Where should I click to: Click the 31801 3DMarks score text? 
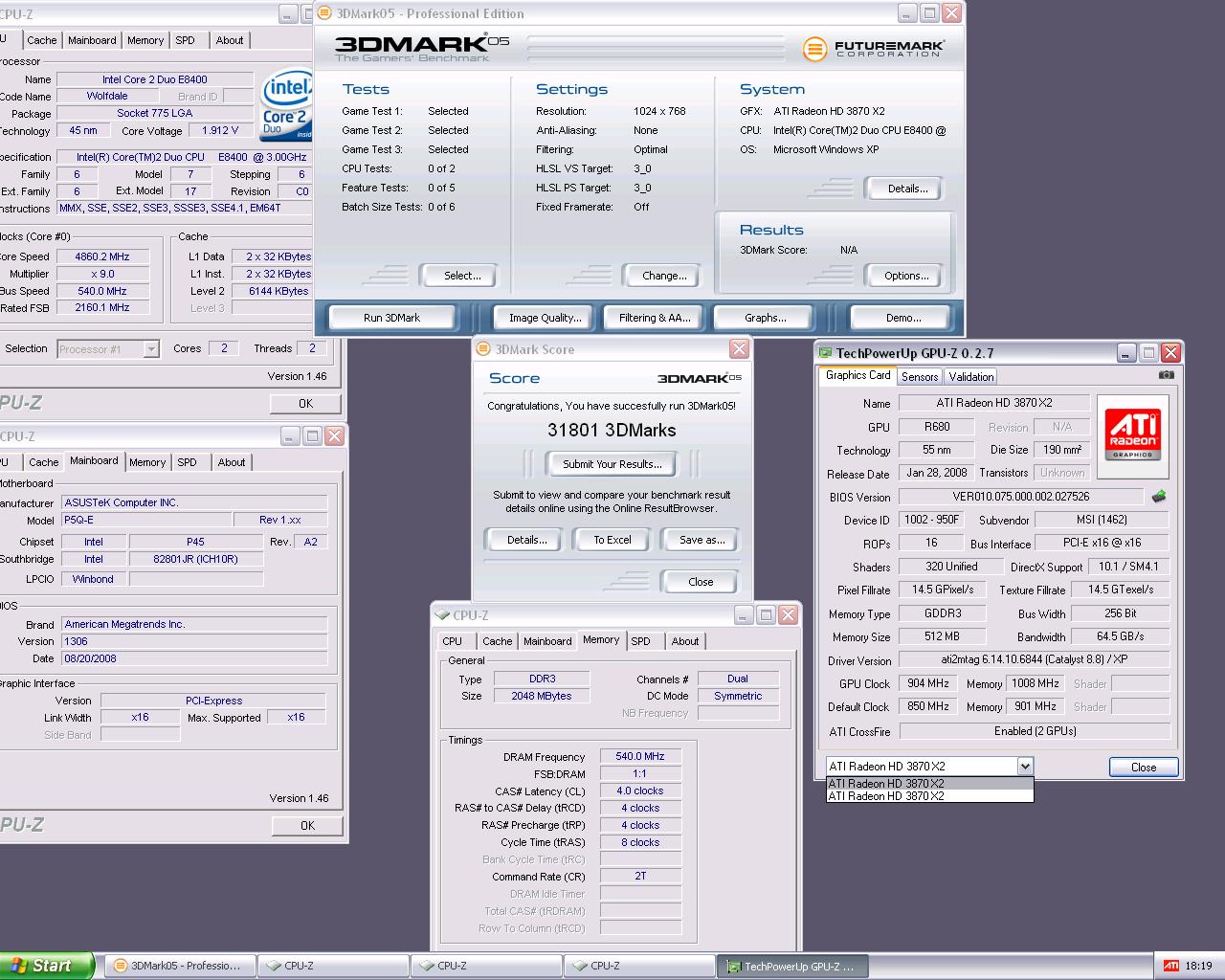(x=612, y=431)
